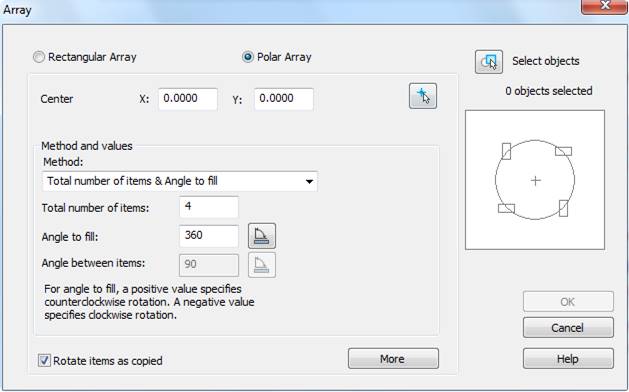Click the Select objects icon button
629x392 pixels.
pyautogui.click(x=489, y=62)
